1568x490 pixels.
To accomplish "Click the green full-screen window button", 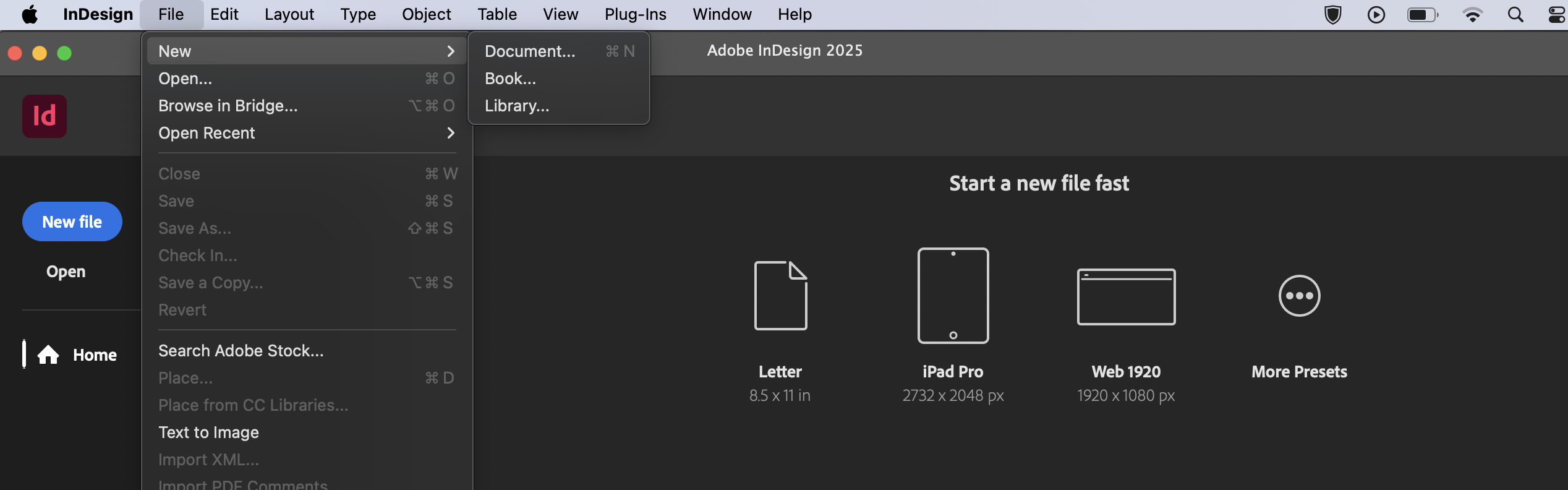I will coord(64,53).
